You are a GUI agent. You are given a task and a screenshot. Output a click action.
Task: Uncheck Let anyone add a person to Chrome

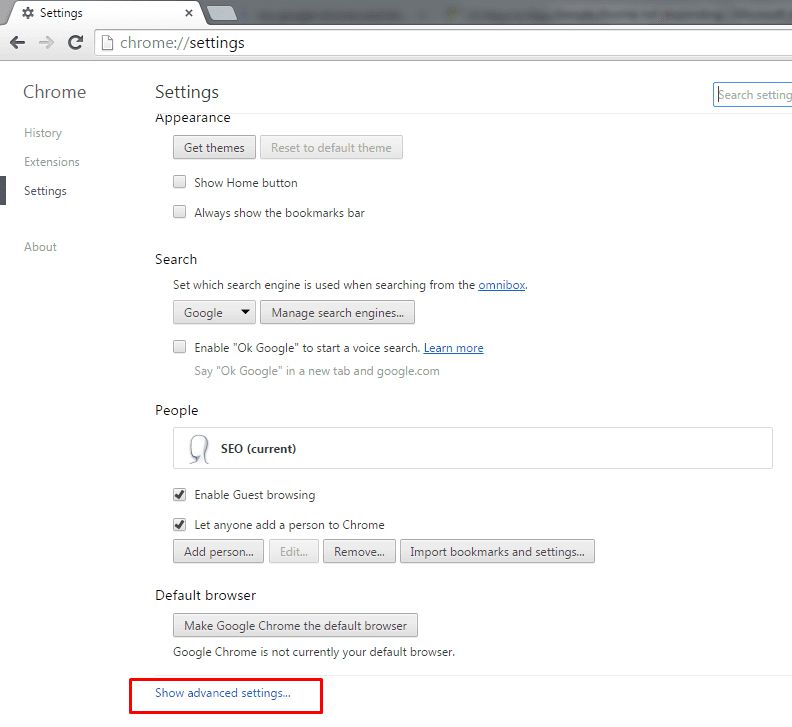click(179, 524)
